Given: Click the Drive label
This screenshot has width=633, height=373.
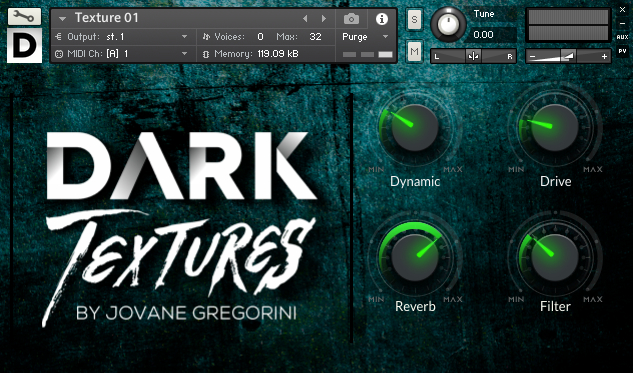Looking at the screenshot, I should 555,181.
